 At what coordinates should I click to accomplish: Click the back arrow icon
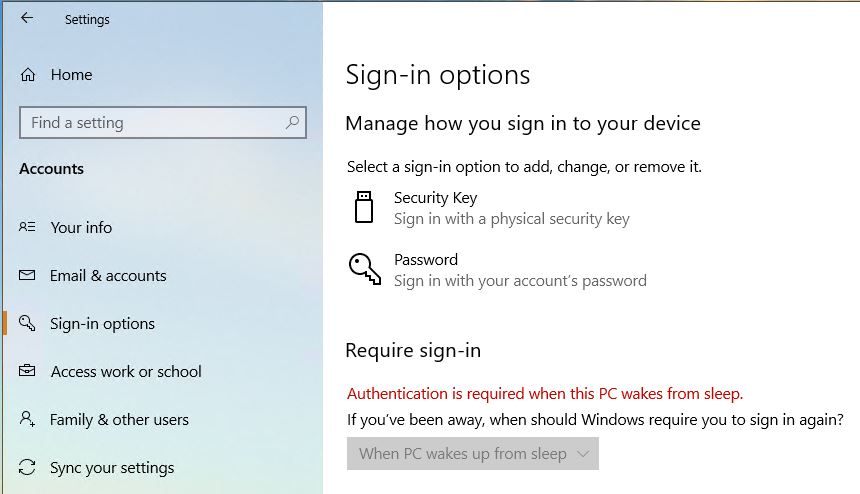pyautogui.click(x=27, y=18)
